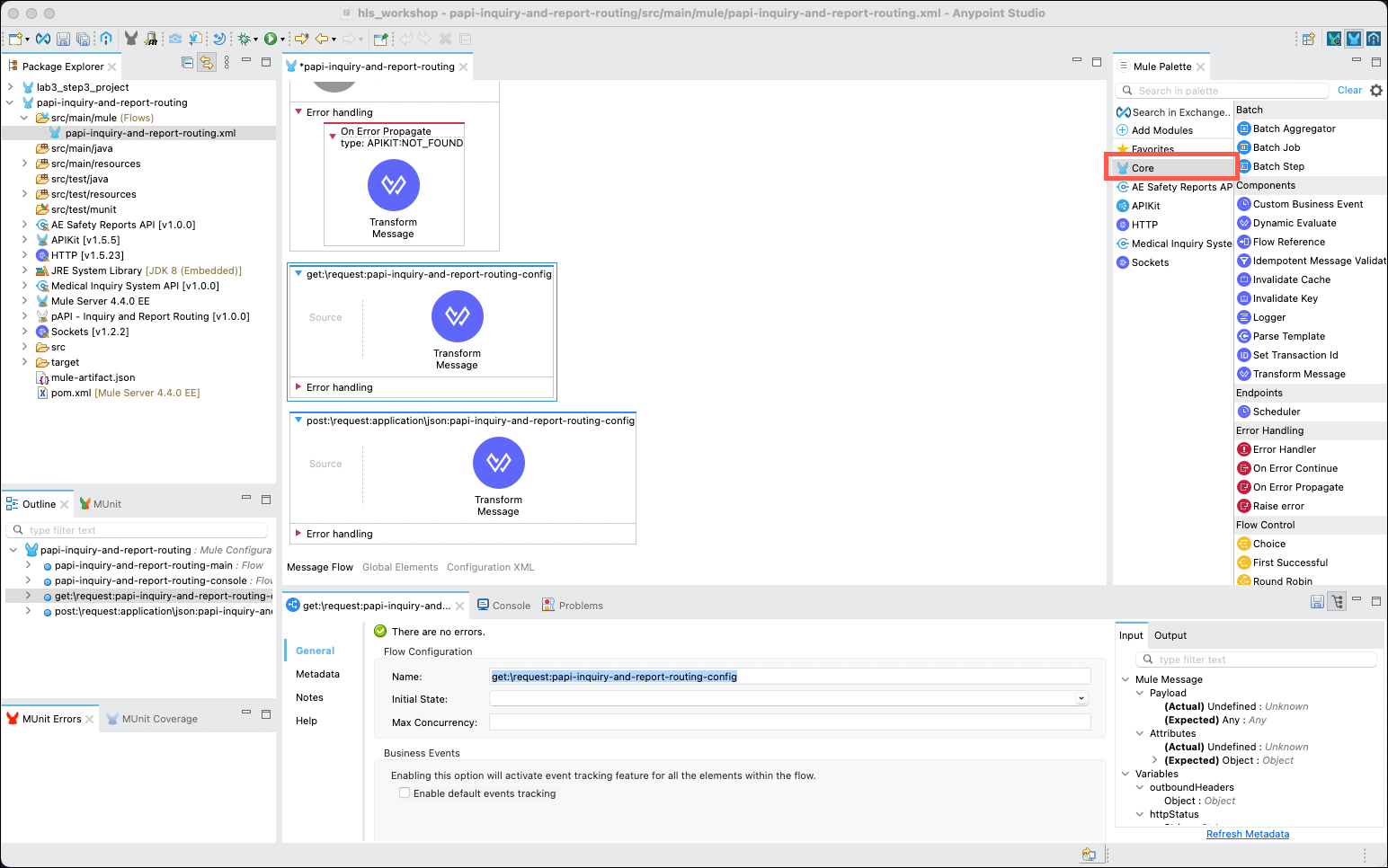Expand src/main/resources folder

pyautogui.click(x=24, y=164)
